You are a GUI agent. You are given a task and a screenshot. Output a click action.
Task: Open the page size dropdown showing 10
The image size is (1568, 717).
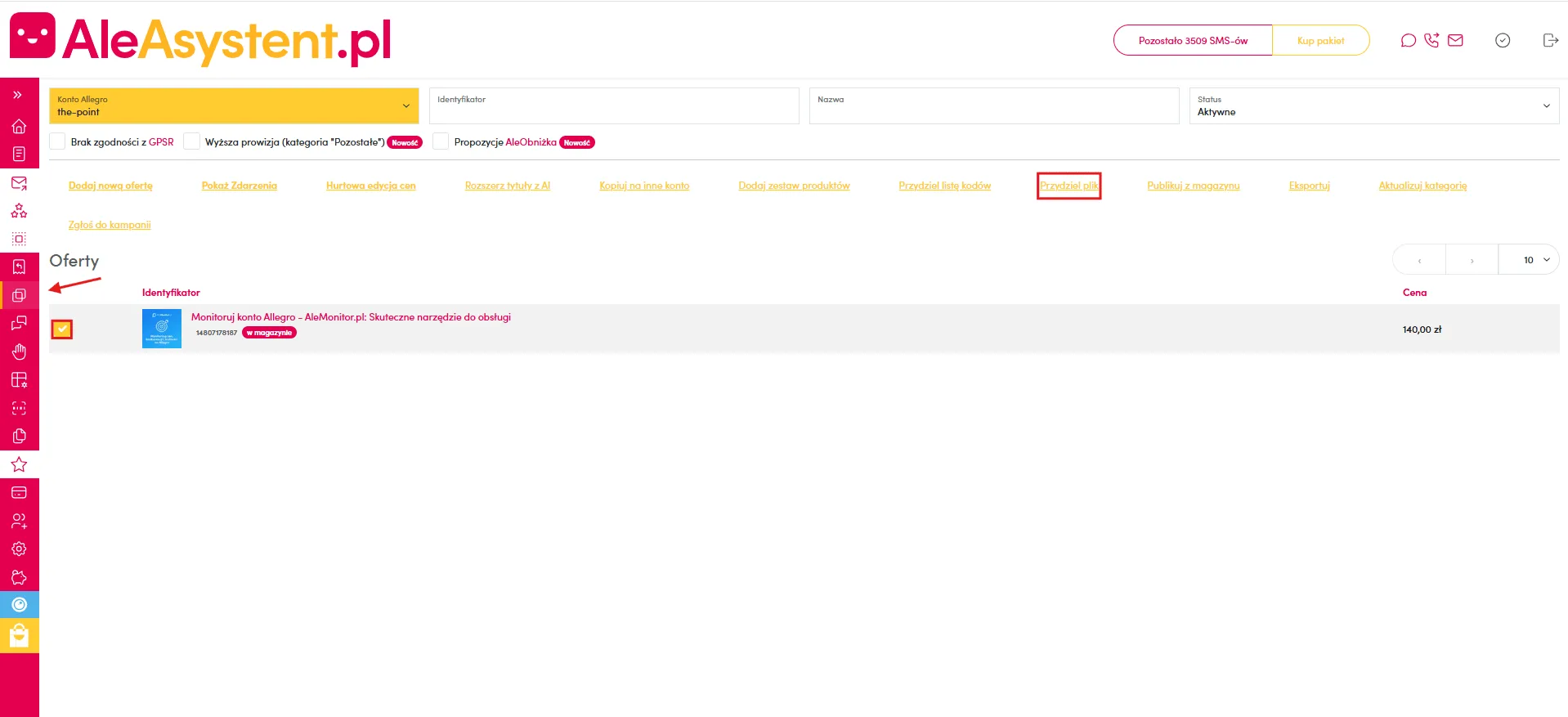coord(1529,260)
